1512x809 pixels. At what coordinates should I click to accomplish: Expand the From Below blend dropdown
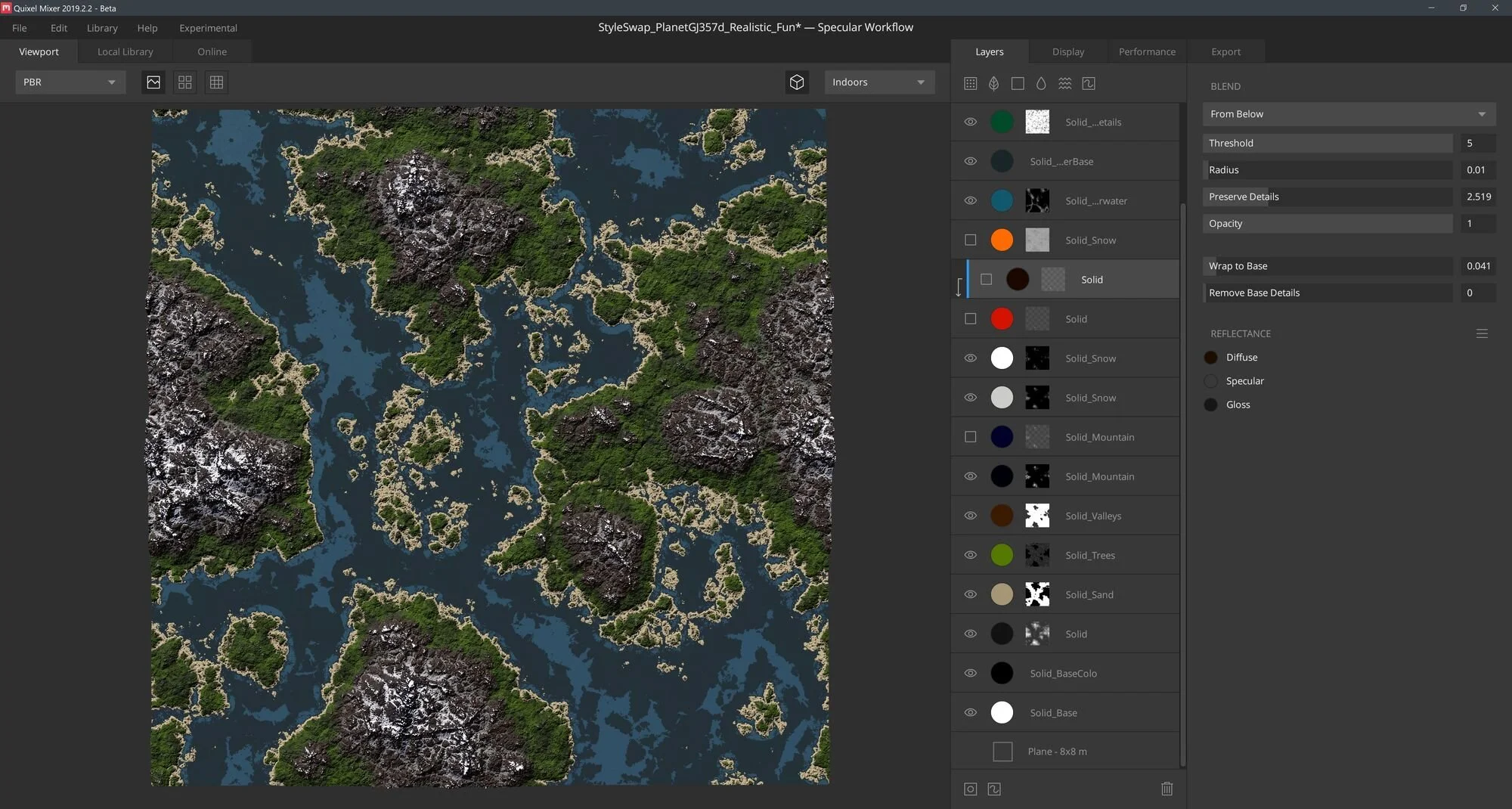pos(1348,114)
